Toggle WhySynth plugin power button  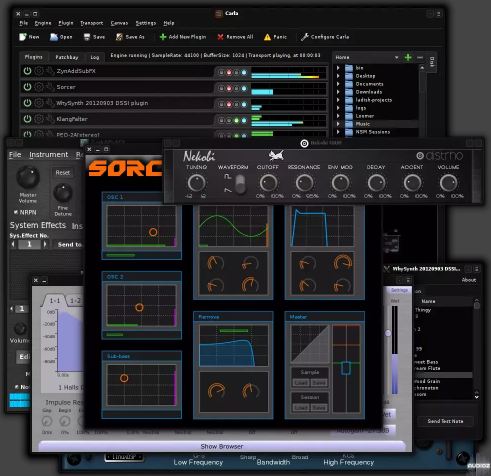(27, 103)
